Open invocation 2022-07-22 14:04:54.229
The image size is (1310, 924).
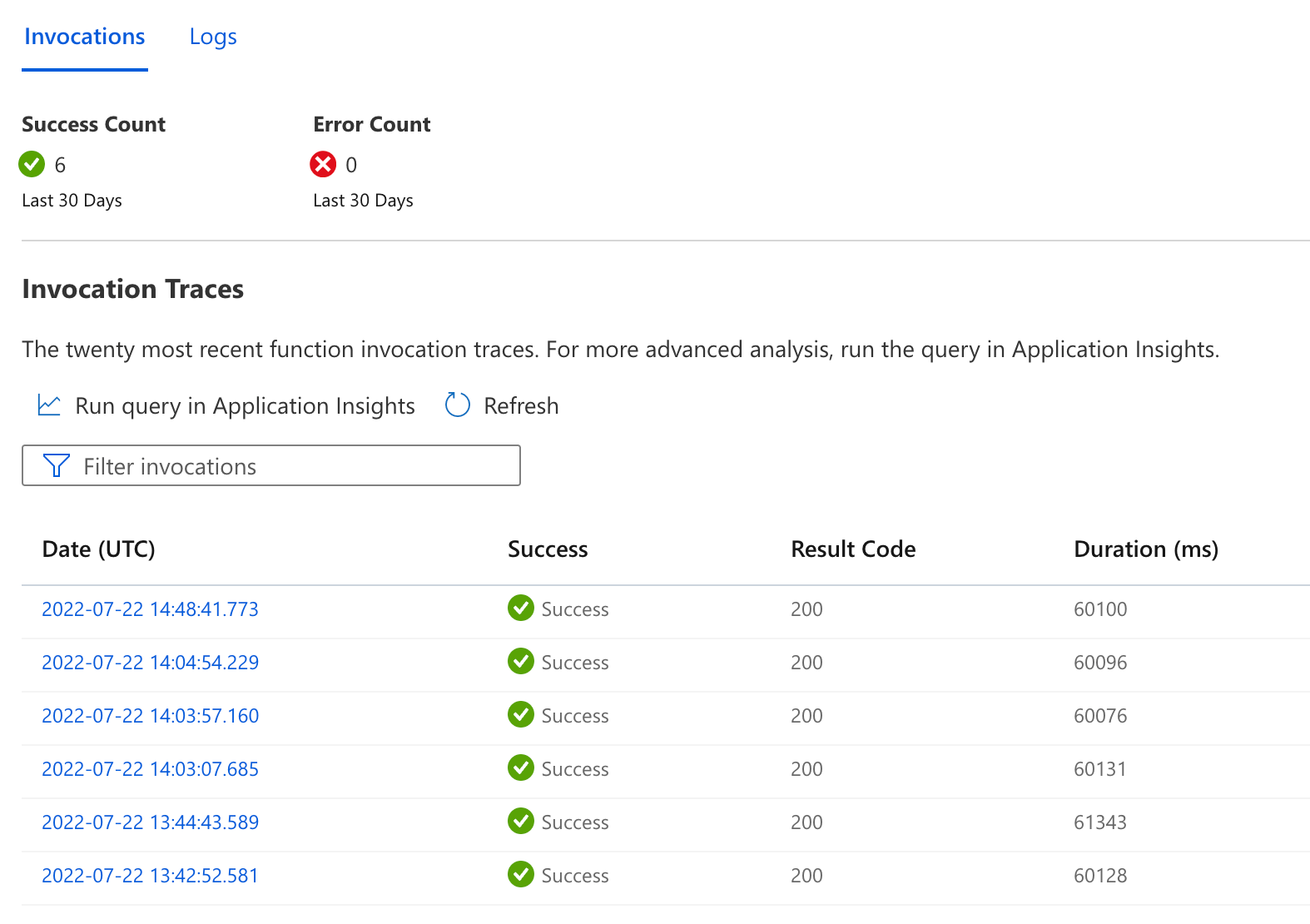(150, 663)
